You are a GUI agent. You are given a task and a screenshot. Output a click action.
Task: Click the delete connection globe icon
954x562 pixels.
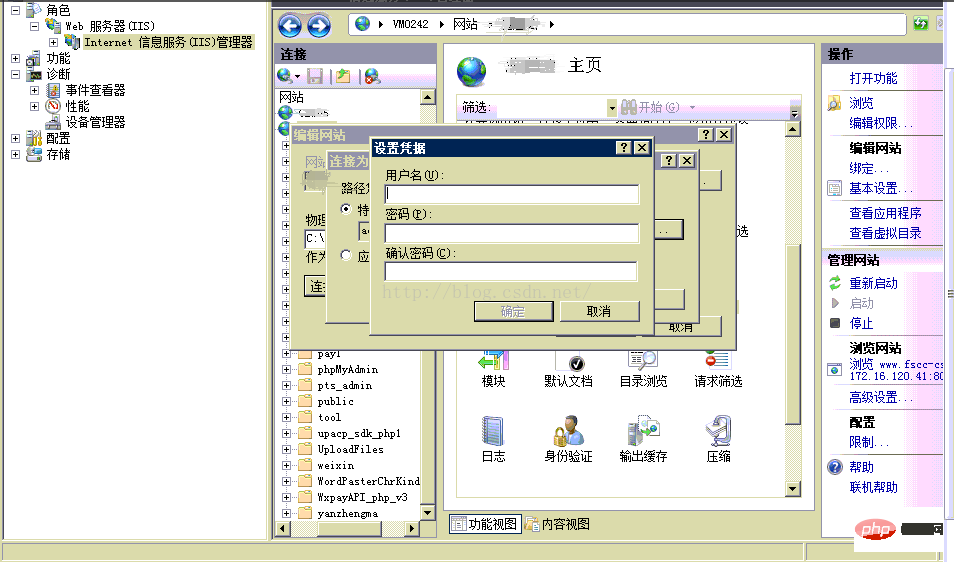click(372, 76)
